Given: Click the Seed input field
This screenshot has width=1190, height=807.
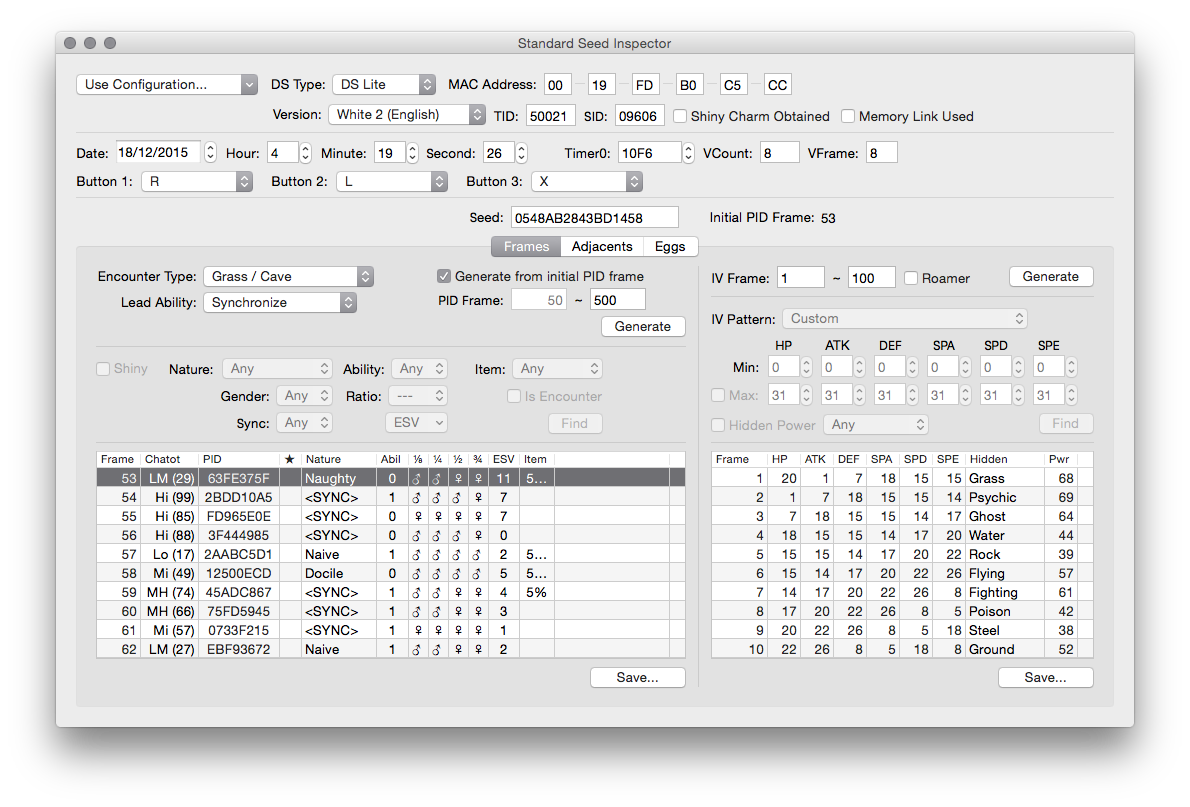Looking at the screenshot, I should (594, 217).
